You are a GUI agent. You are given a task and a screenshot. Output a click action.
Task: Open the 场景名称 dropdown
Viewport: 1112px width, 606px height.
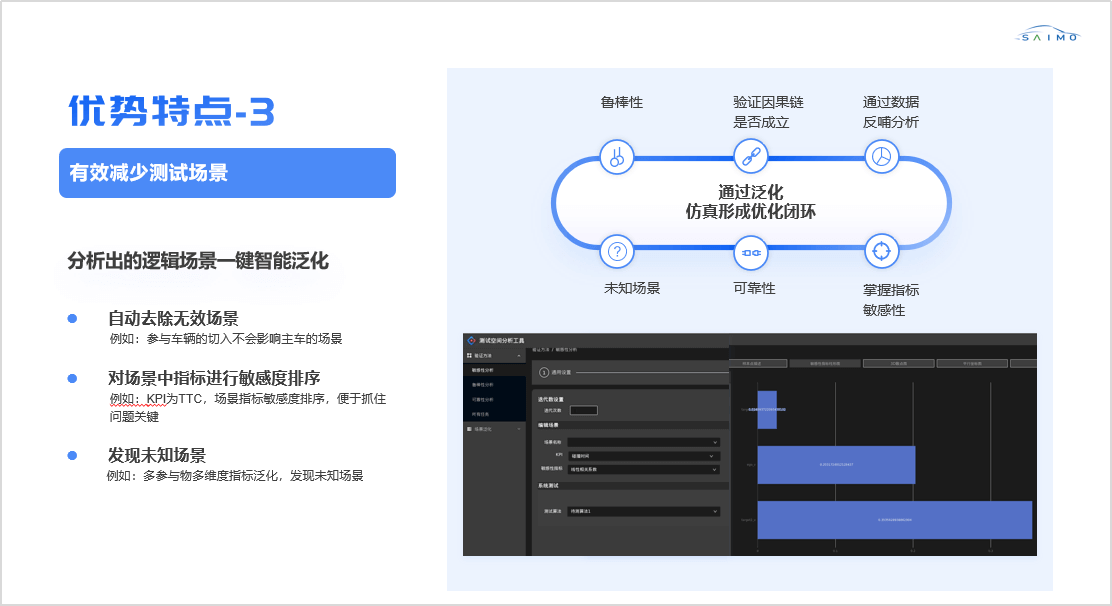coord(643,441)
